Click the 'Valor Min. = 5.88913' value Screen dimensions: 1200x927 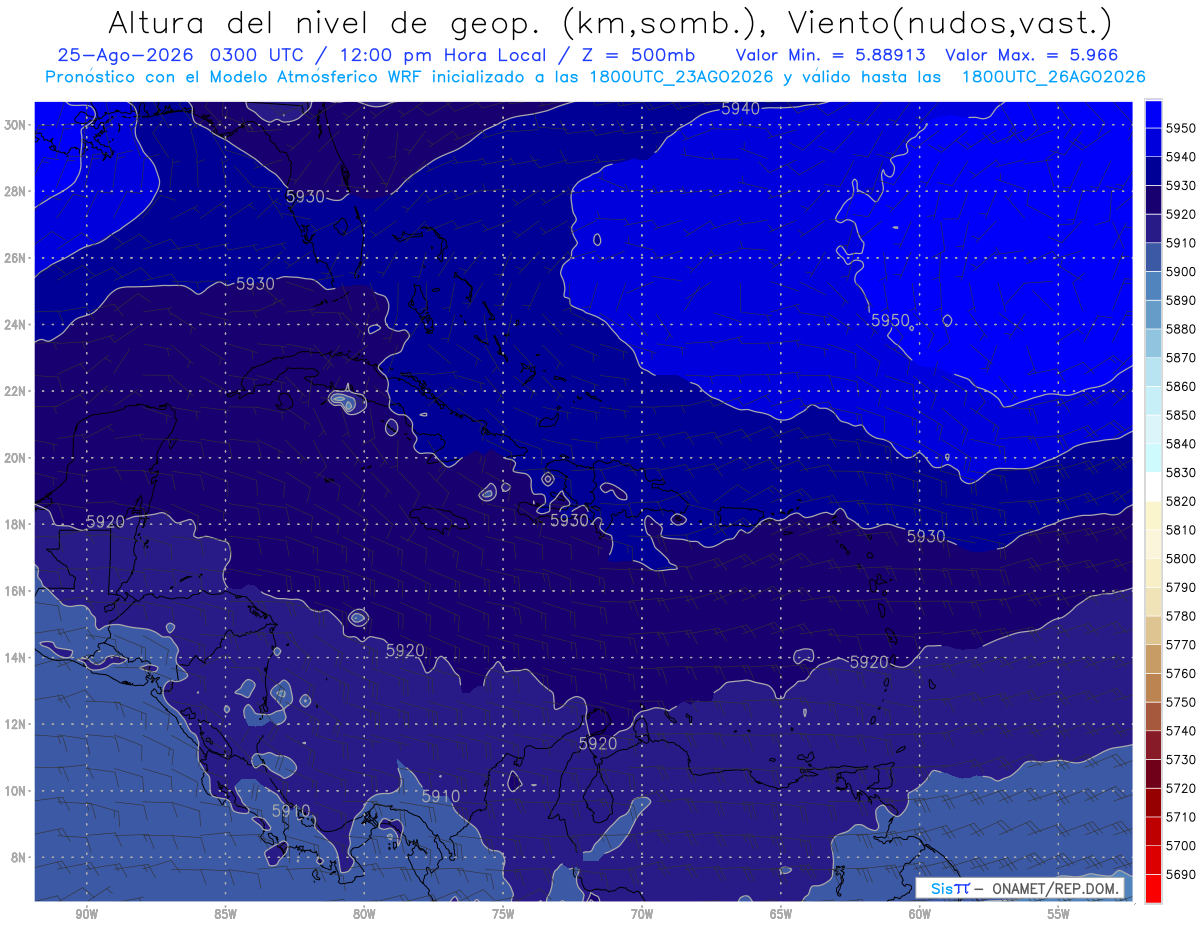click(x=830, y=55)
